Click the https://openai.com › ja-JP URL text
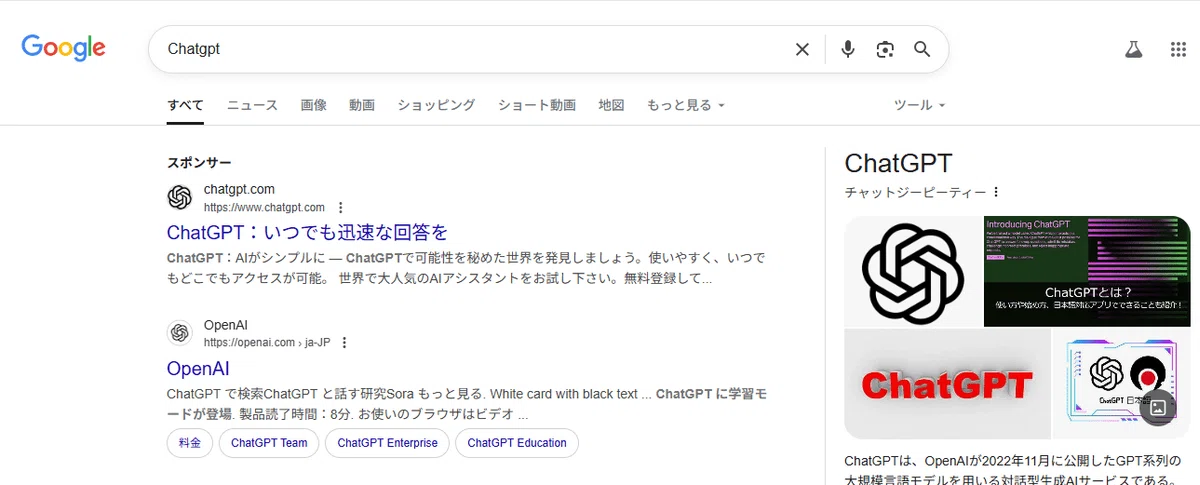This screenshot has width=1200, height=485. tap(267, 343)
